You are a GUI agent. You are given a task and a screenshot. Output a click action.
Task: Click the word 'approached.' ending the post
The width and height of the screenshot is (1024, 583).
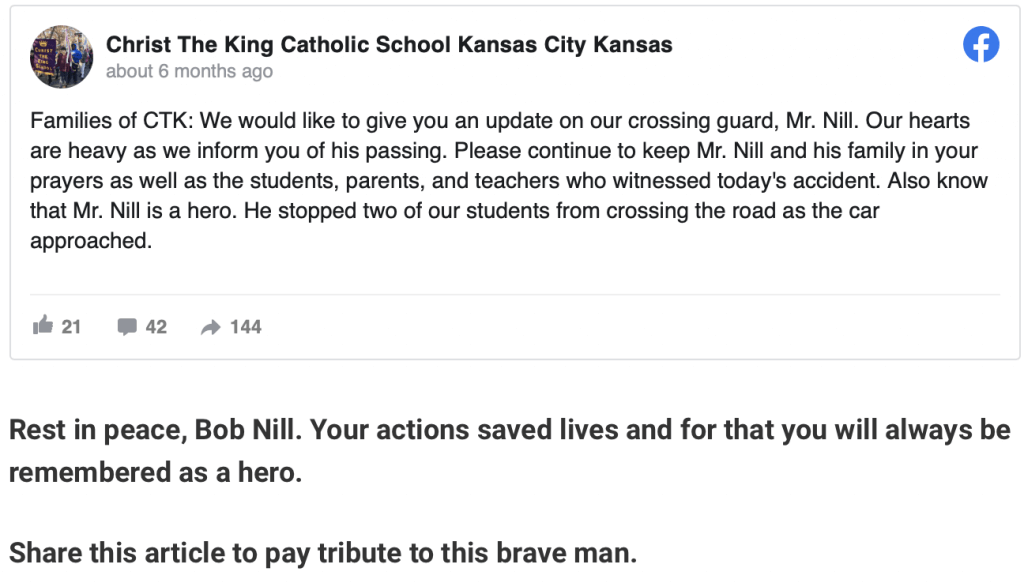(x=91, y=241)
